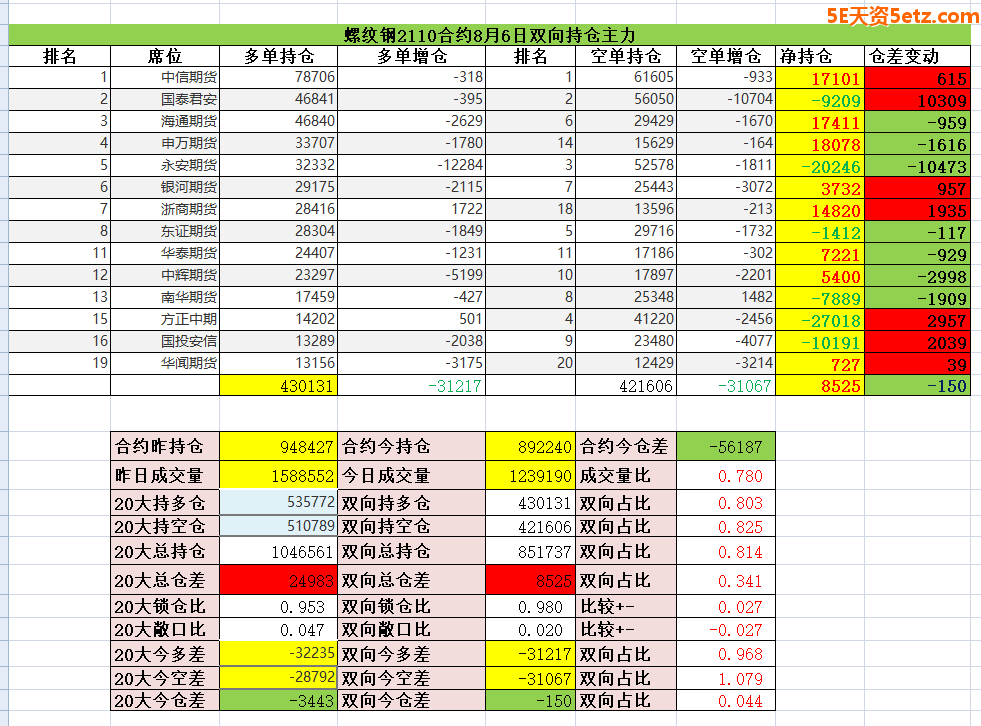981x726 pixels.
Task: Click the 多单增仓 column header
Action: pyautogui.click(x=412, y=56)
